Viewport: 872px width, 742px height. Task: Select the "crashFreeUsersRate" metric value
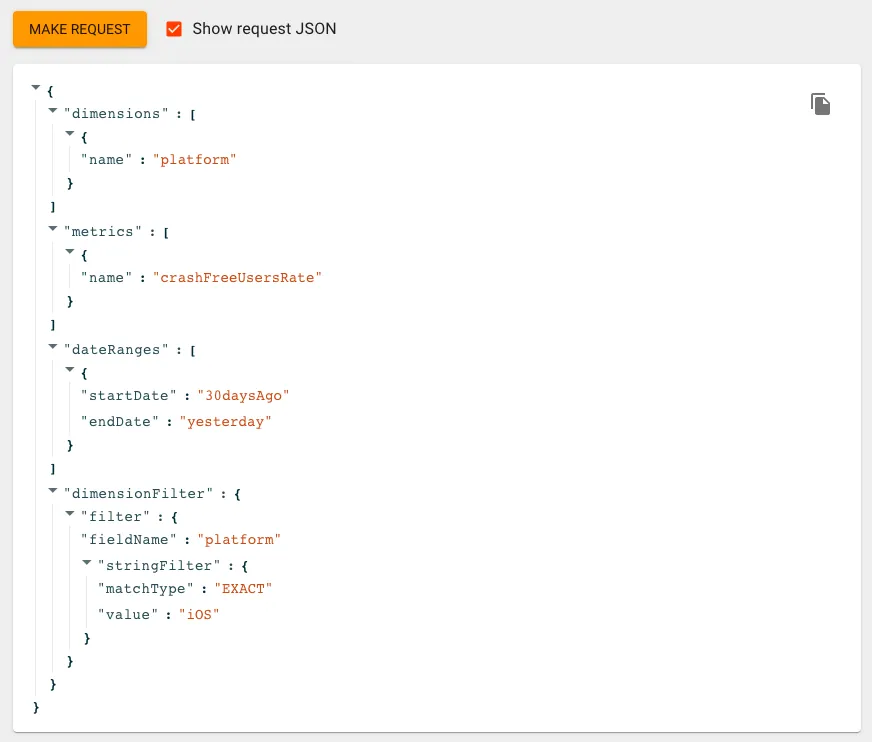click(237, 278)
